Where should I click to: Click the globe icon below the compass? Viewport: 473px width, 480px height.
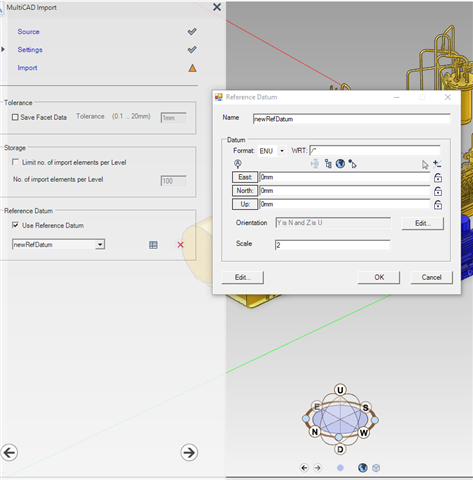(x=363, y=468)
